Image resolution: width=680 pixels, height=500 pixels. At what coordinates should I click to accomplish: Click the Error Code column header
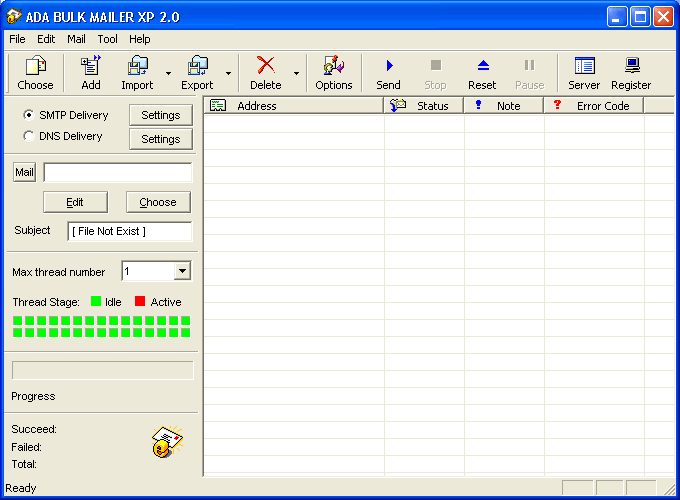click(594, 106)
